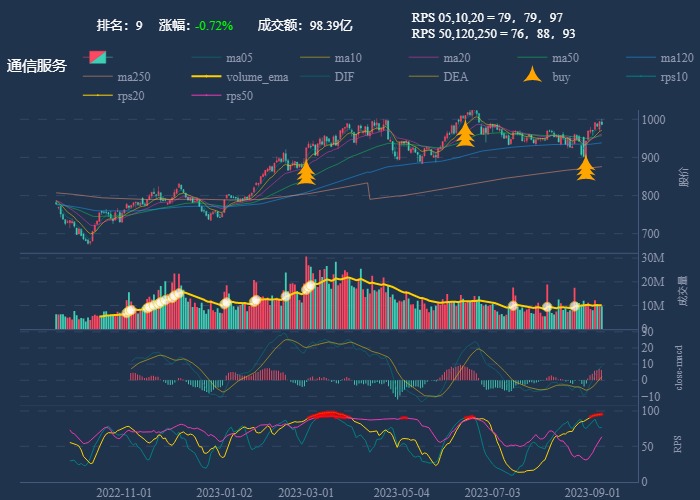Click the 通信服务 sector title
This screenshot has height=500, width=700.
click(37, 66)
